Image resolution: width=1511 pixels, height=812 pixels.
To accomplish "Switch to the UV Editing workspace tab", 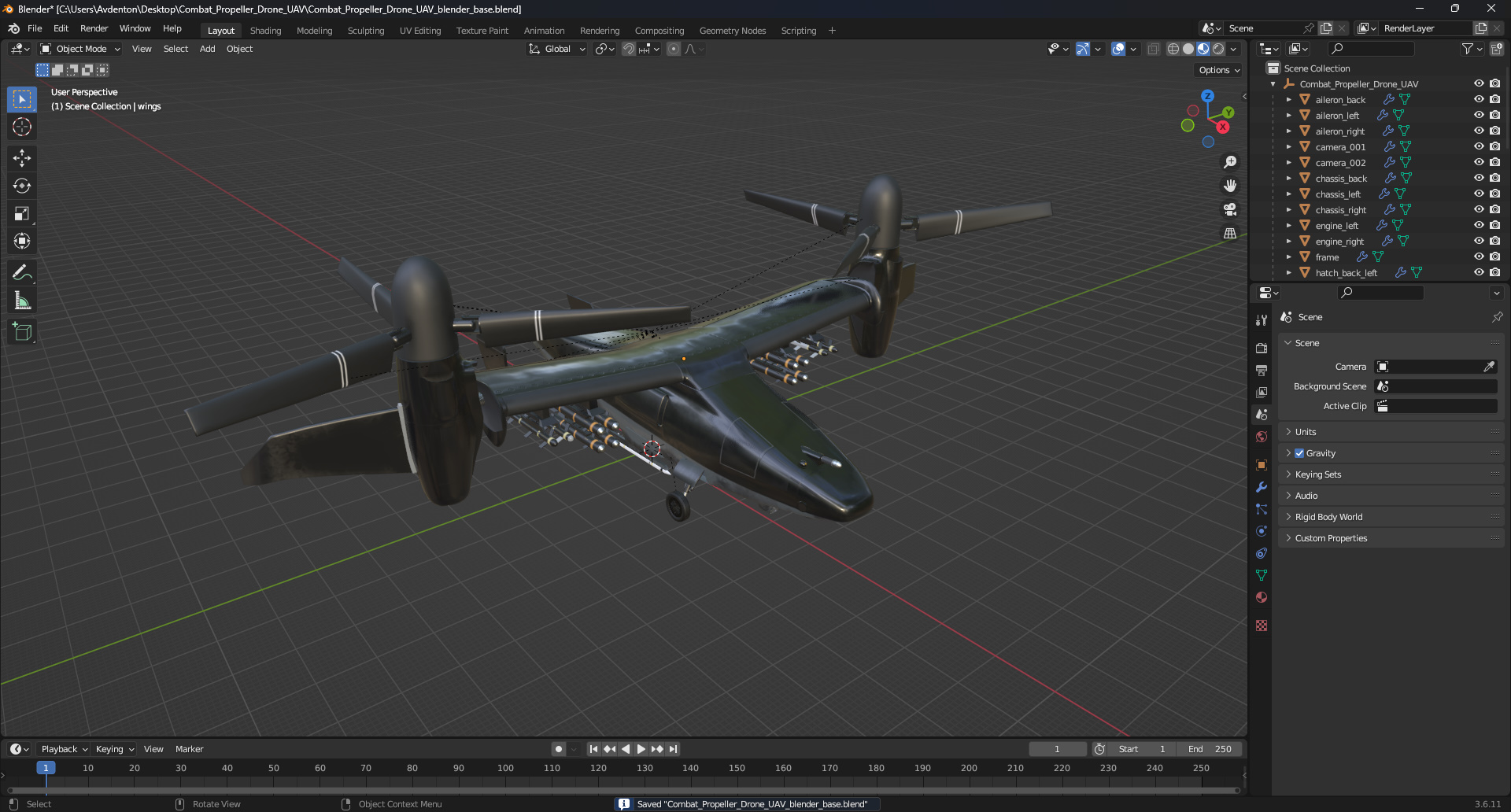I will click(419, 31).
